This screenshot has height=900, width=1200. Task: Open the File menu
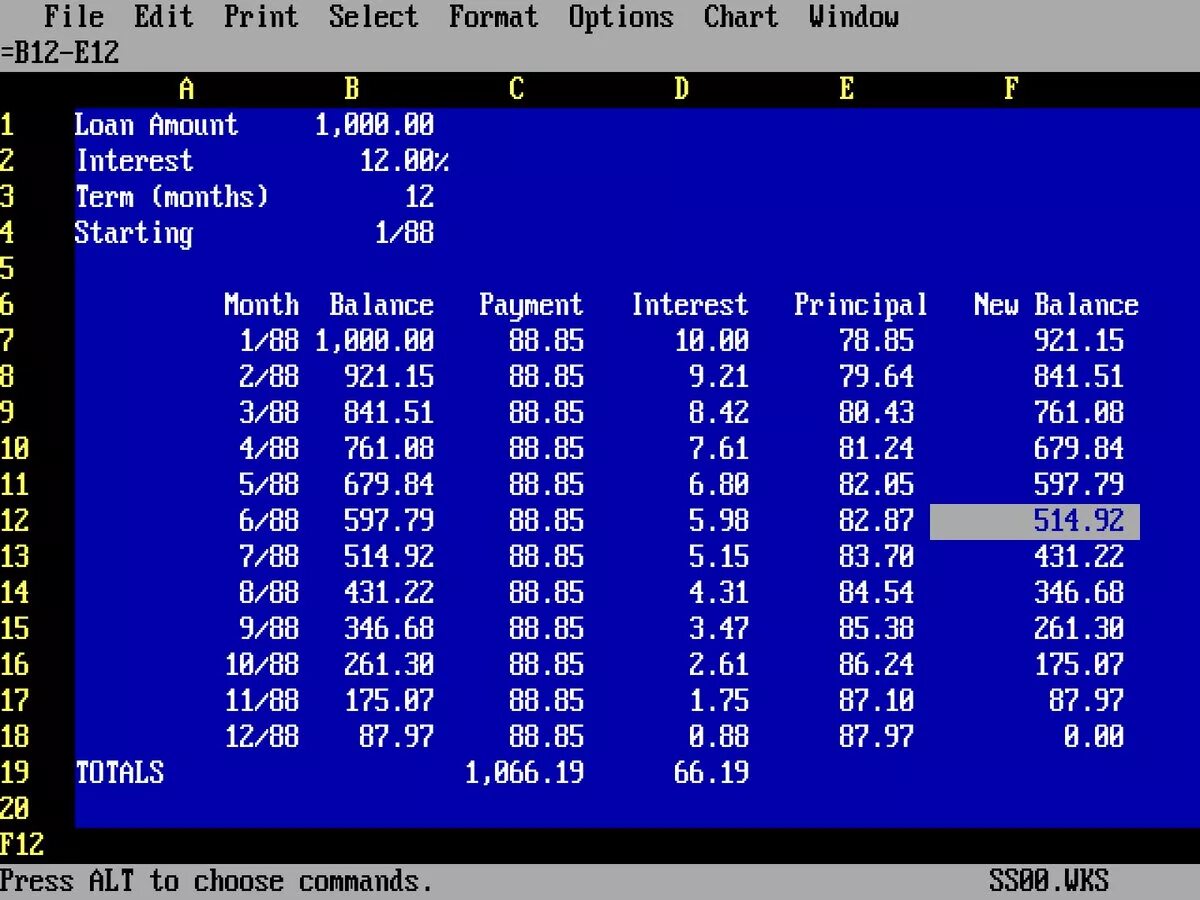click(x=74, y=16)
